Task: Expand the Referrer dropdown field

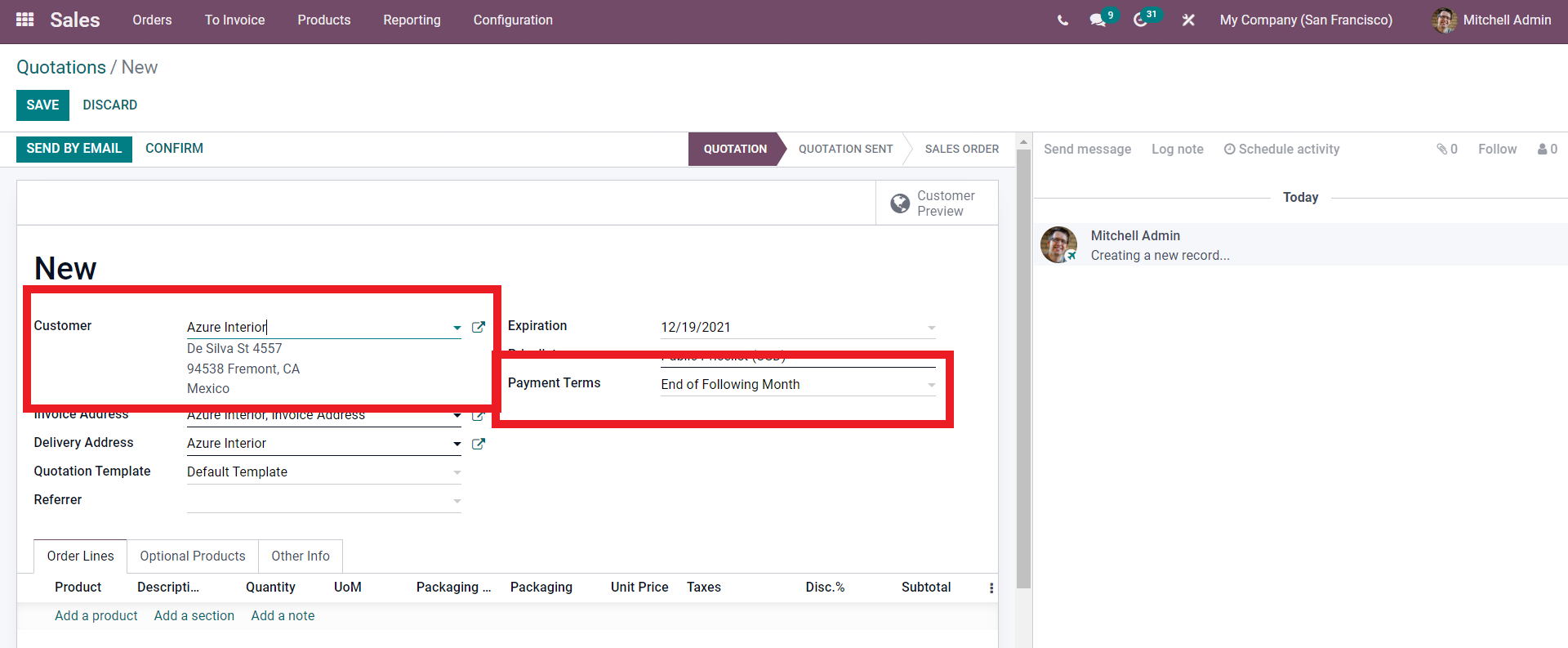Action: click(457, 501)
